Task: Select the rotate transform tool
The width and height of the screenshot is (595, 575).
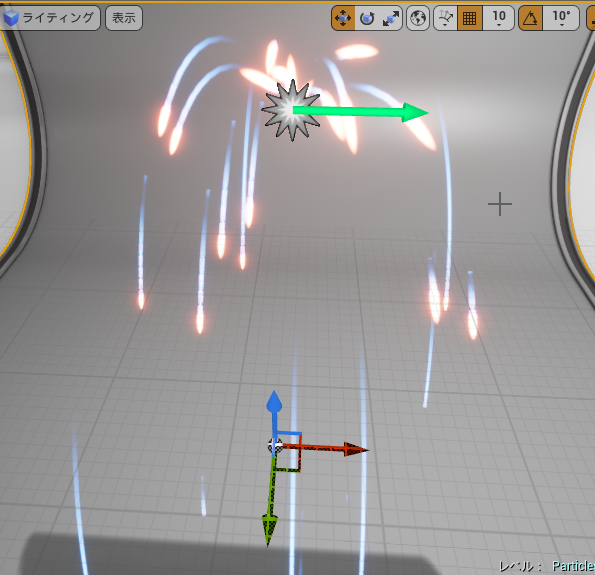Action: tap(367, 18)
